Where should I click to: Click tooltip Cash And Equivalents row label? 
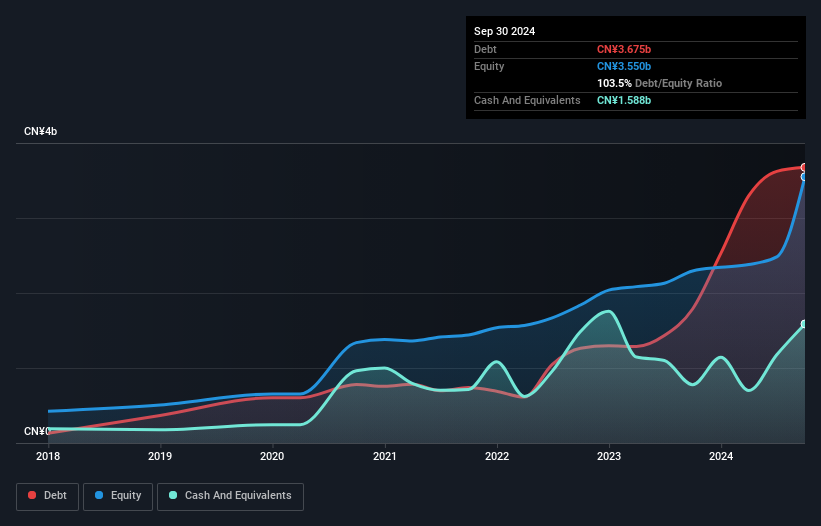click(x=527, y=100)
